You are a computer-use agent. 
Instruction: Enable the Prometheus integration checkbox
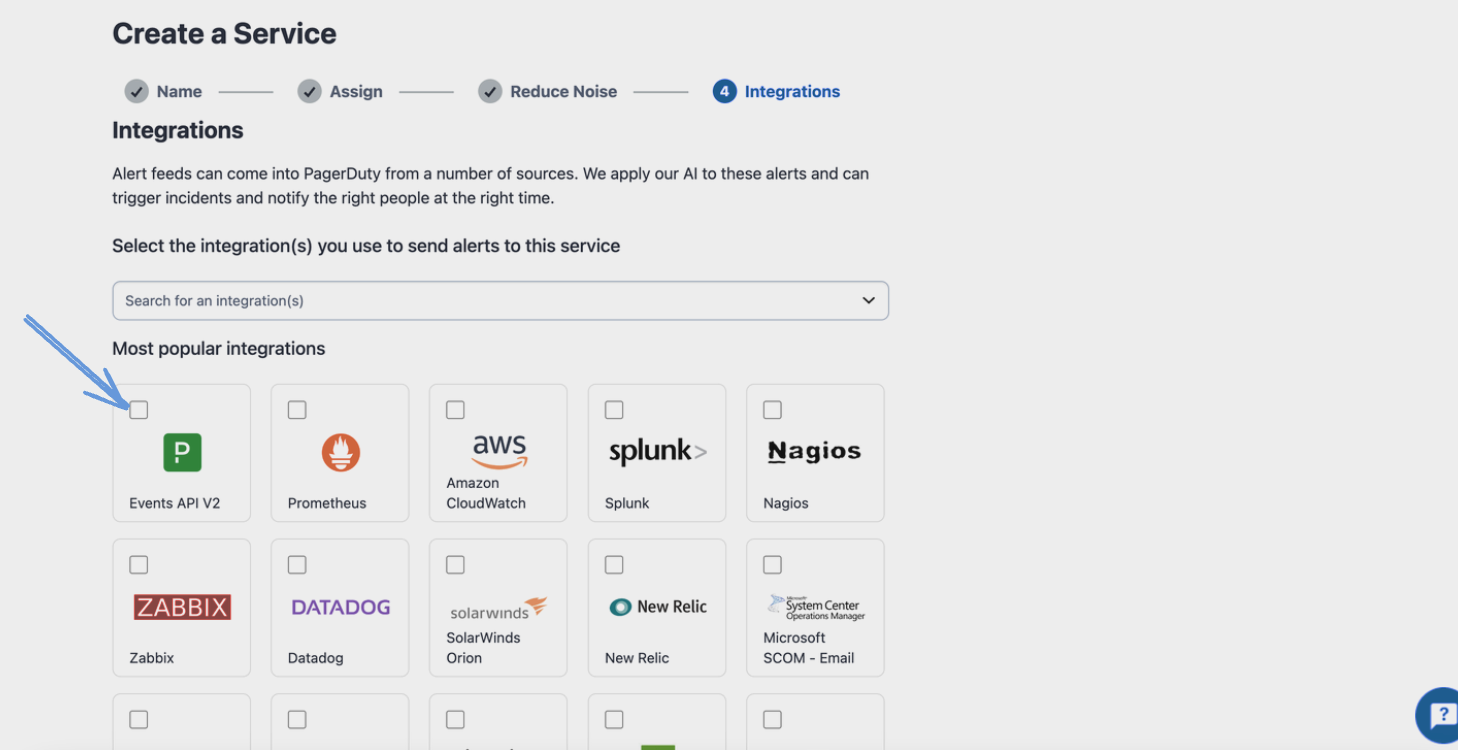pyautogui.click(x=297, y=410)
